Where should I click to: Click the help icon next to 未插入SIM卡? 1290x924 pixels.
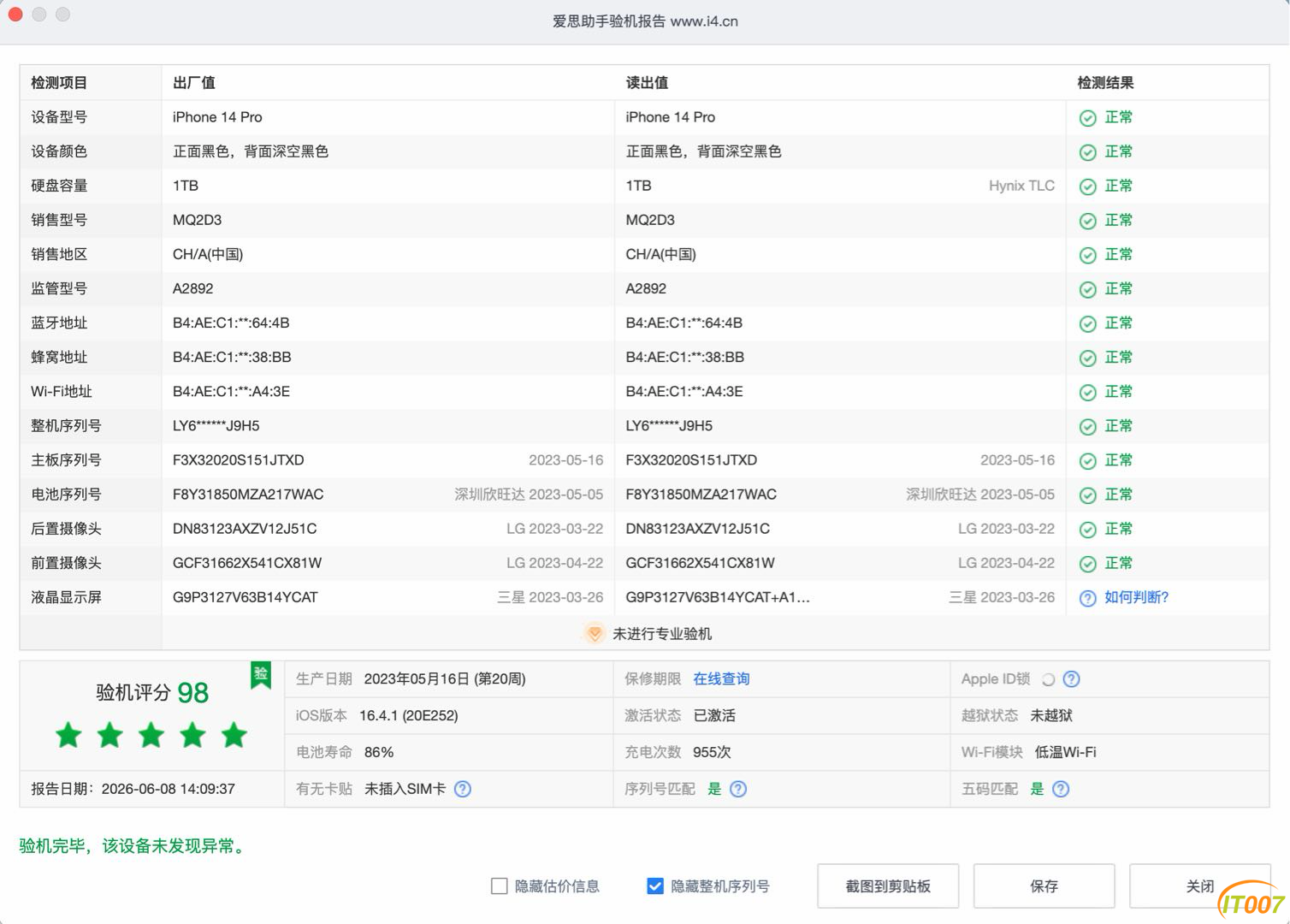pyautogui.click(x=463, y=789)
